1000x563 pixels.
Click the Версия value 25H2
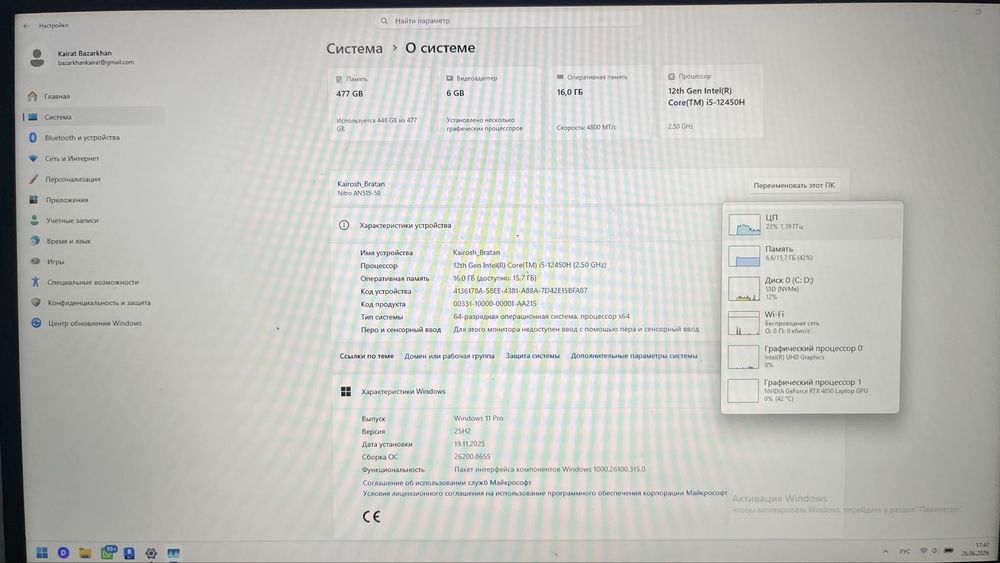tap(462, 431)
